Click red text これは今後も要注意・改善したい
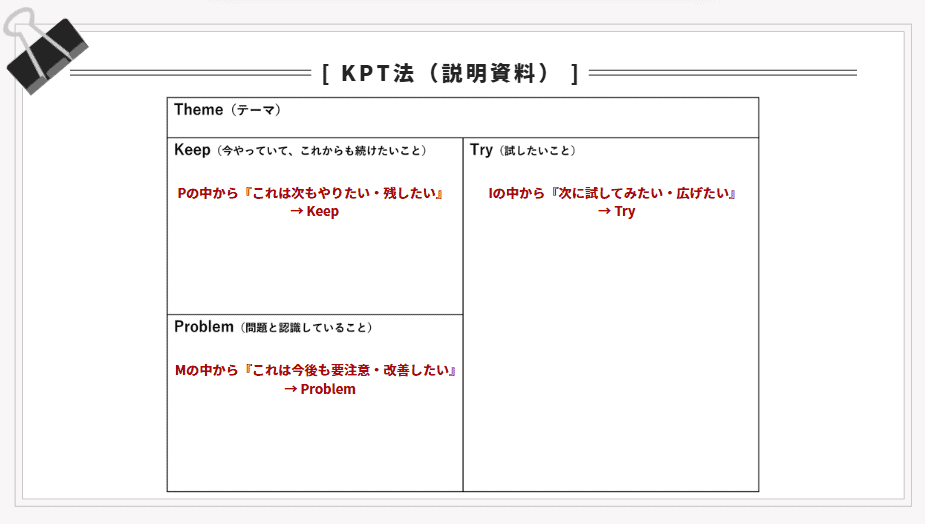The image size is (925, 524). 350,370
